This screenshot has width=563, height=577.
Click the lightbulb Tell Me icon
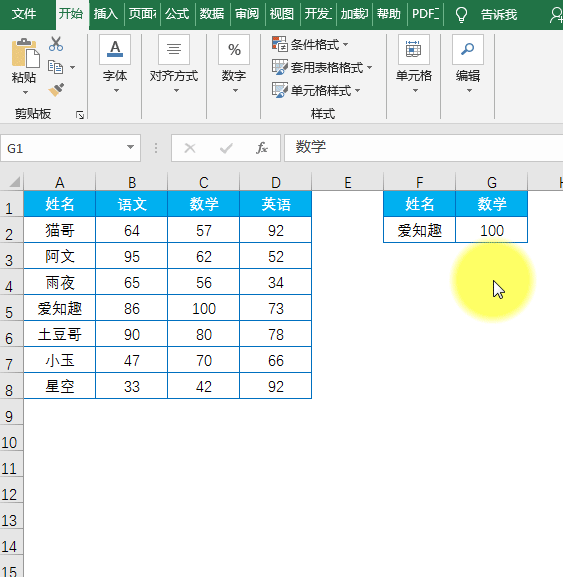(461, 15)
